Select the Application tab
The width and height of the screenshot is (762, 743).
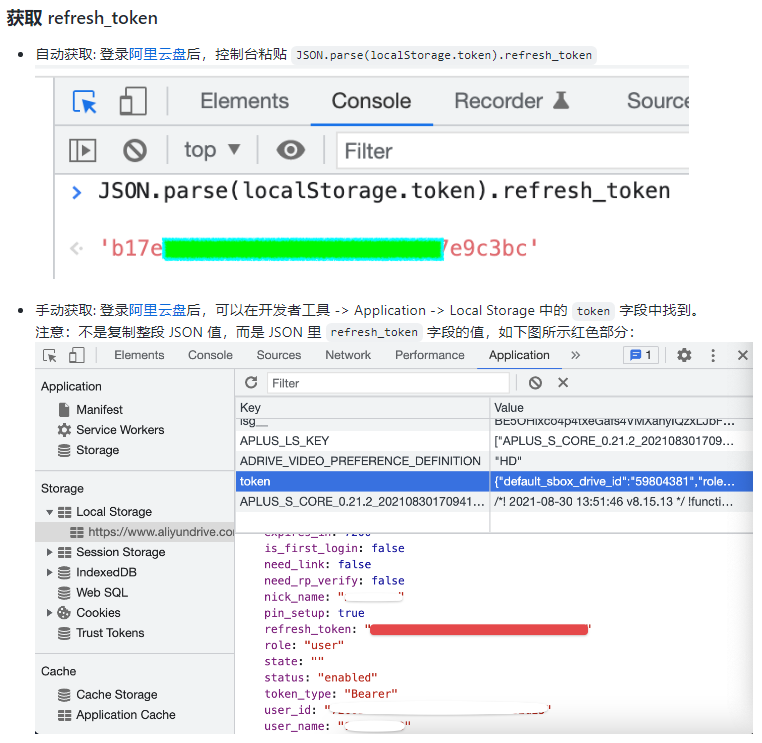coord(519,355)
